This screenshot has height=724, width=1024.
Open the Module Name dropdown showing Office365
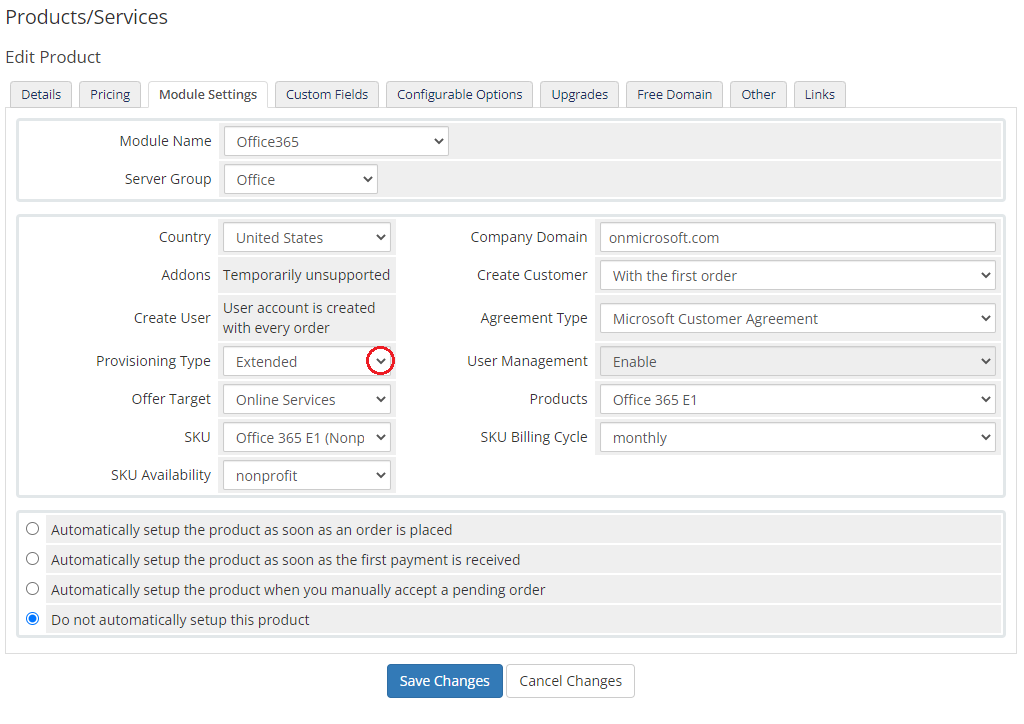[x=335, y=141]
